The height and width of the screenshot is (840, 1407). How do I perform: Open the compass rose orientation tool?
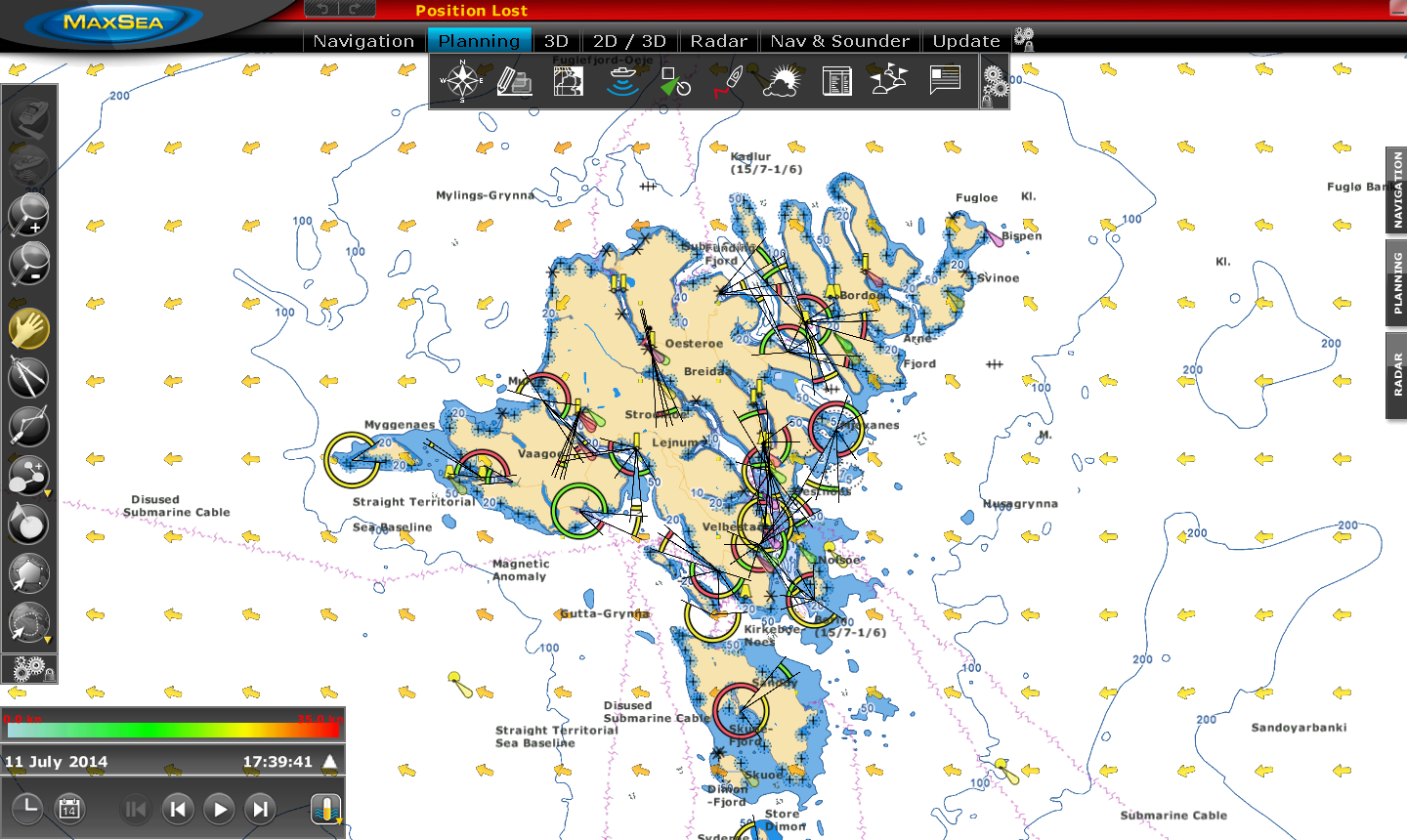461,80
